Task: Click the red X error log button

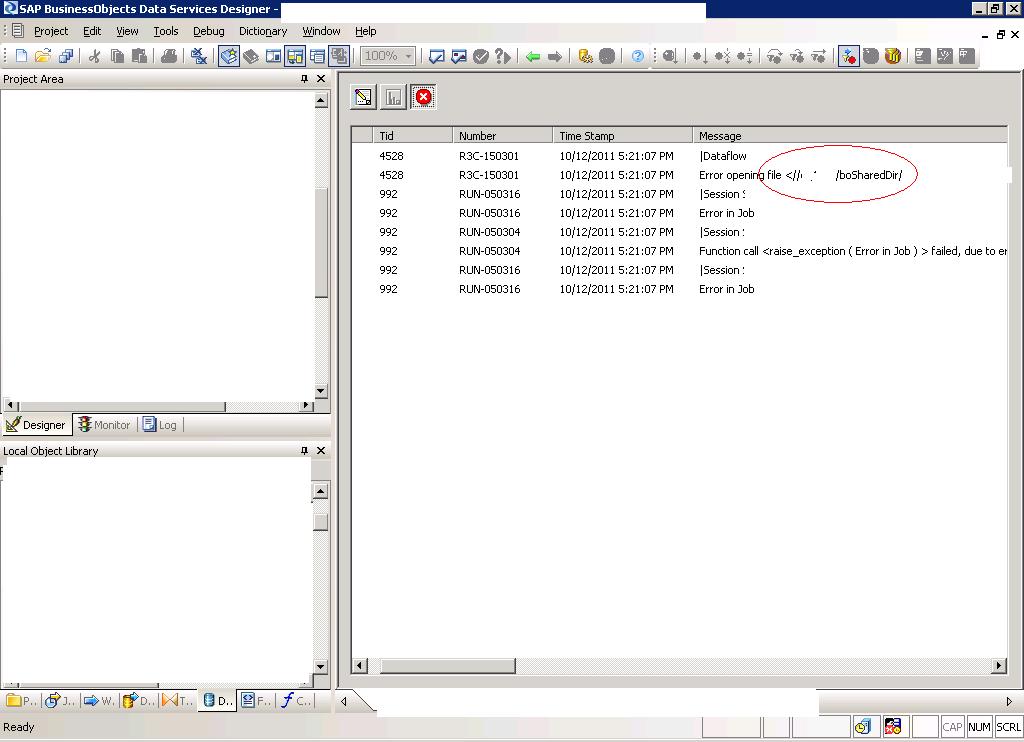Action: click(x=423, y=97)
